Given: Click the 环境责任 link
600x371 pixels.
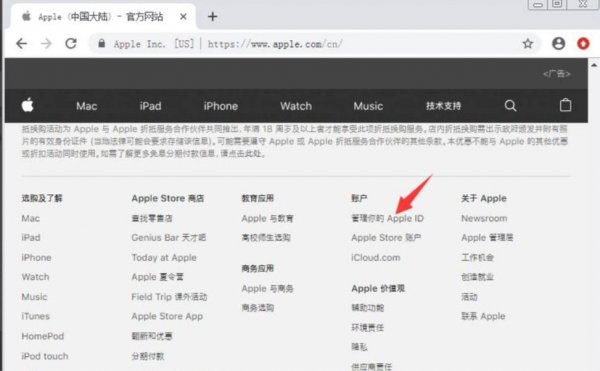Looking at the screenshot, I should click(x=368, y=327).
